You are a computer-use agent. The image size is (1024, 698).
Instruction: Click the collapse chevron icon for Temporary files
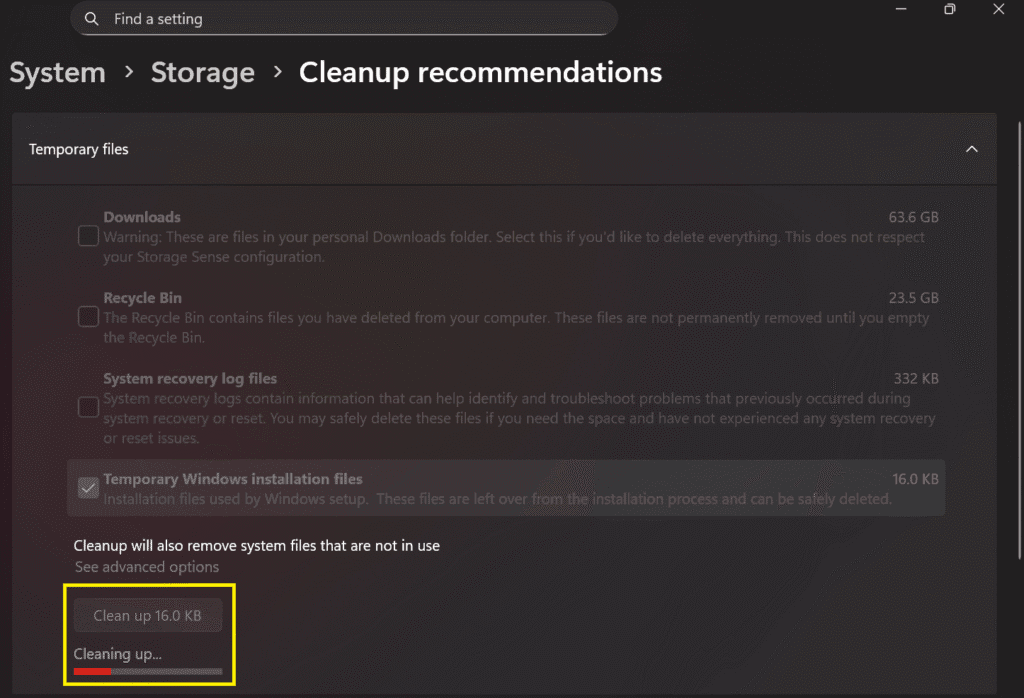pyautogui.click(x=972, y=148)
